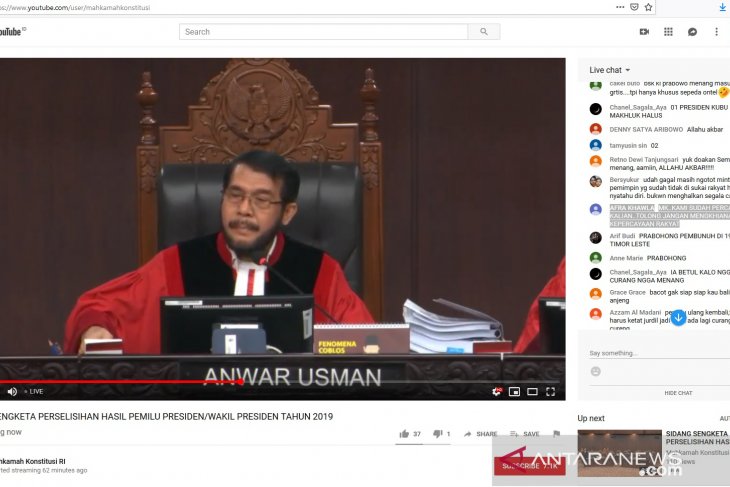Viewport: 730px width, 487px height.
Task: Mute the video with the speaker icon
Action: (13, 392)
